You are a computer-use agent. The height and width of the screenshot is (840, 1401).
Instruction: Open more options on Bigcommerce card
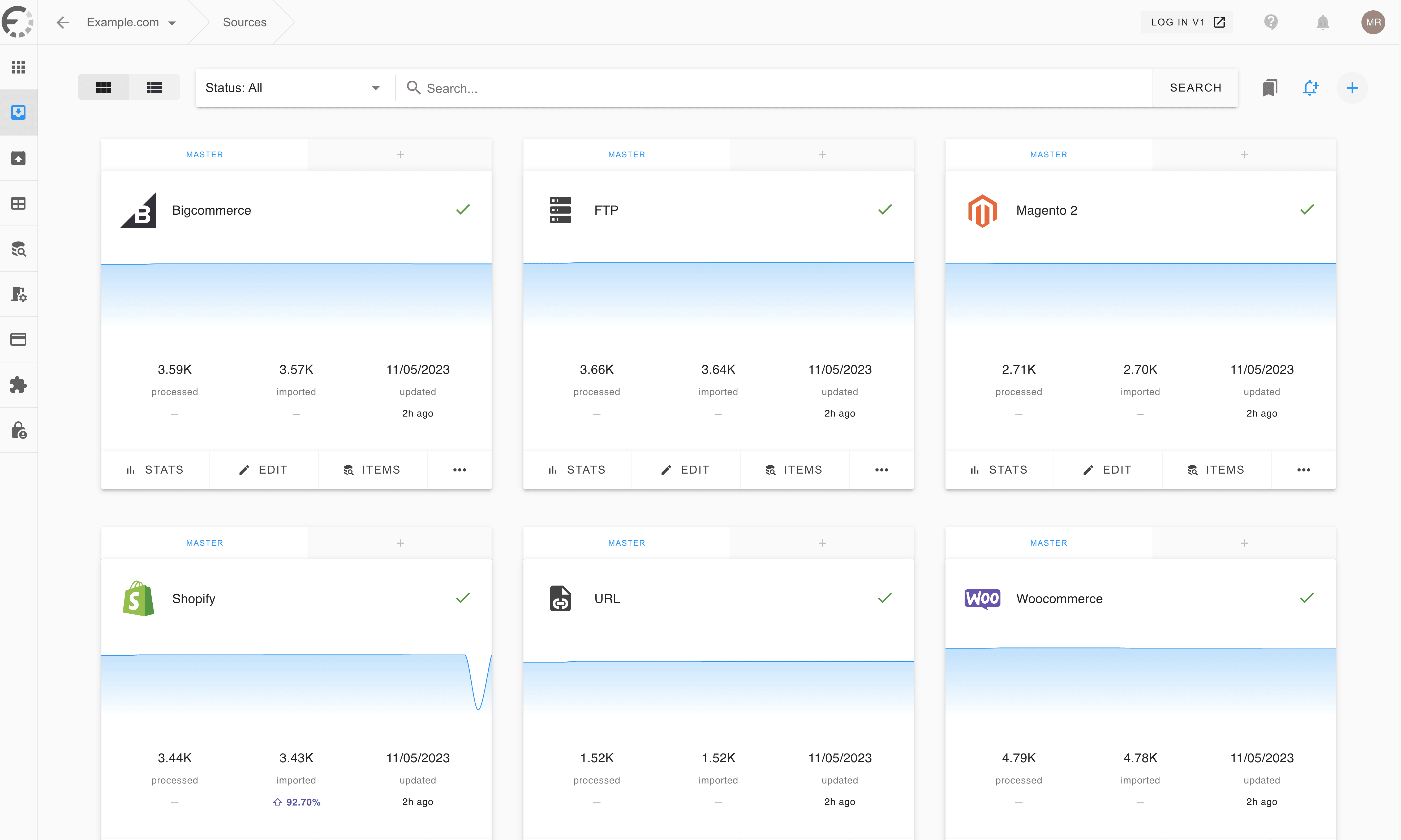(x=459, y=470)
